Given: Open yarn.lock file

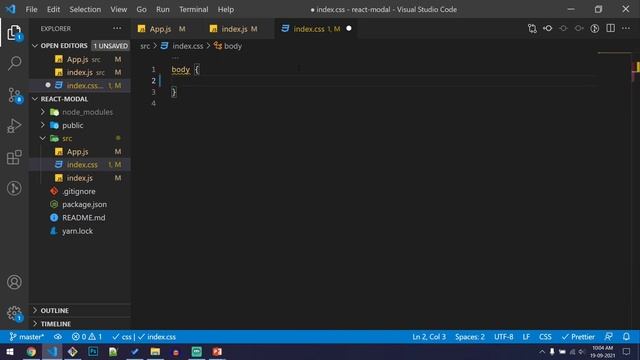Looking at the screenshot, I should tap(80, 231).
